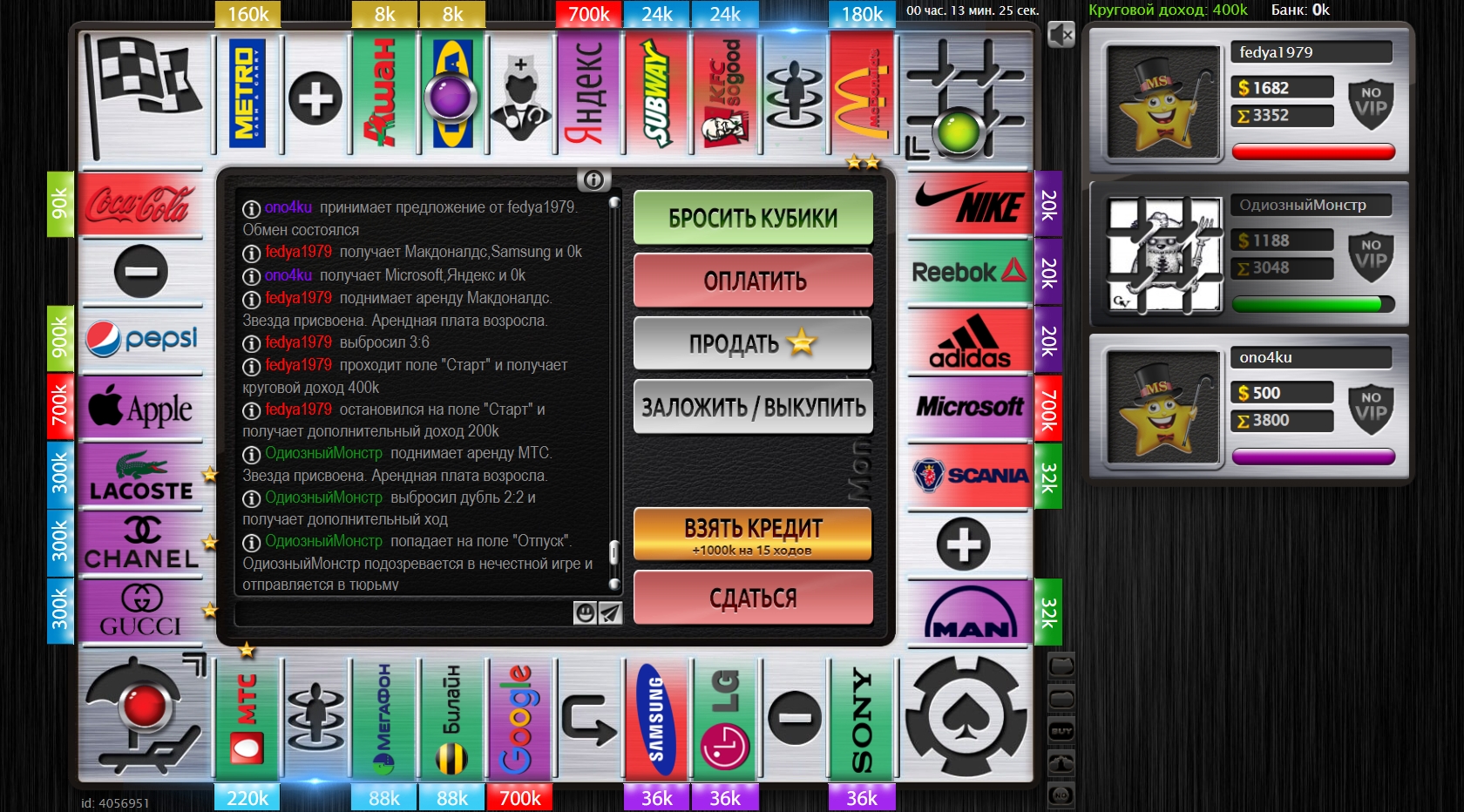Click the chat log scrollbar handle
The width and height of the screenshot is (1464, 812).
(x=613, y=552)
